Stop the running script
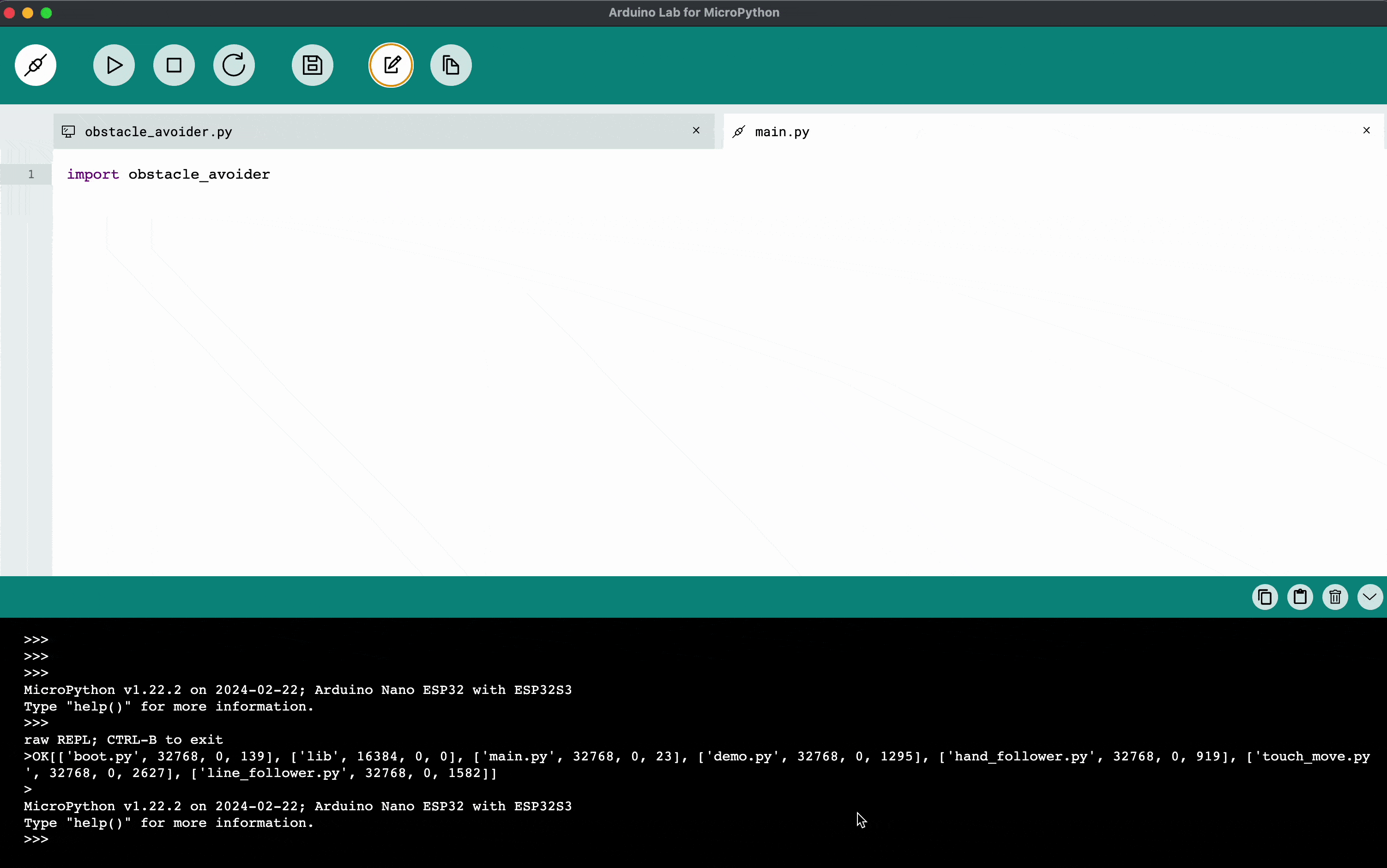This screenshot has width=1387, height=868. pos(174,65)
